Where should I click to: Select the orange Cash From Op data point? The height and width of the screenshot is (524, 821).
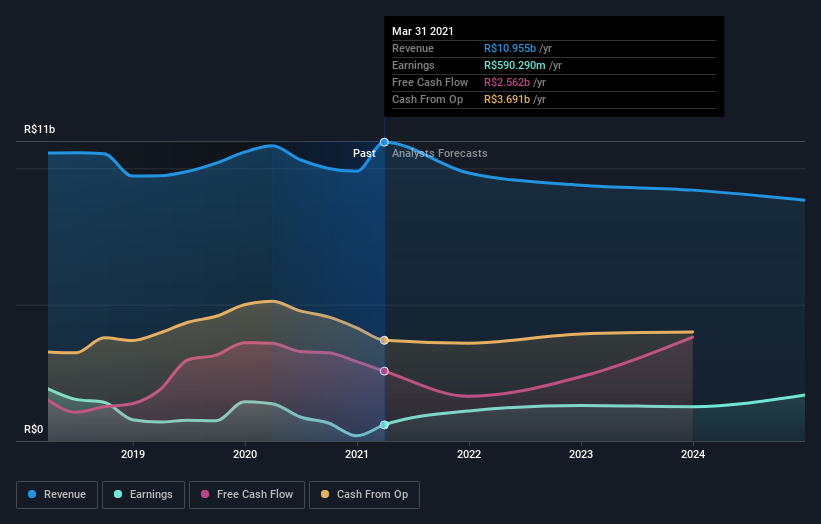[384, 340]
